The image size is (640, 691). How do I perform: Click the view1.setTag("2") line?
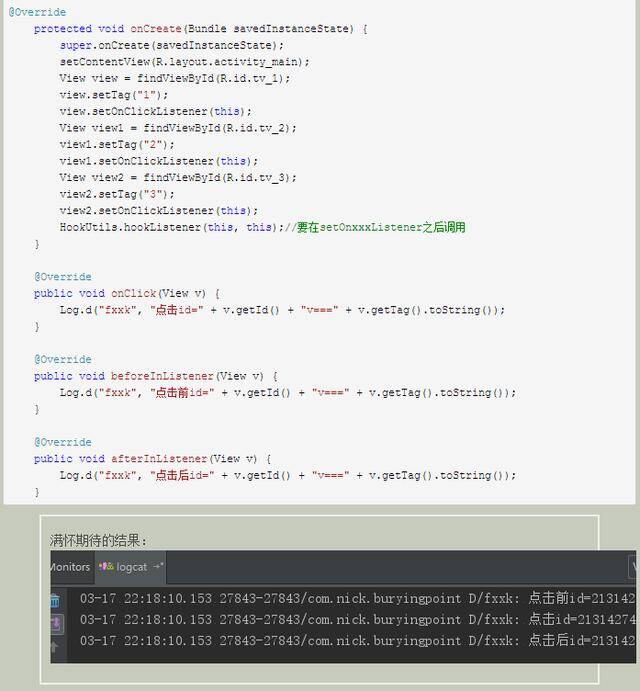pos(117,145)
